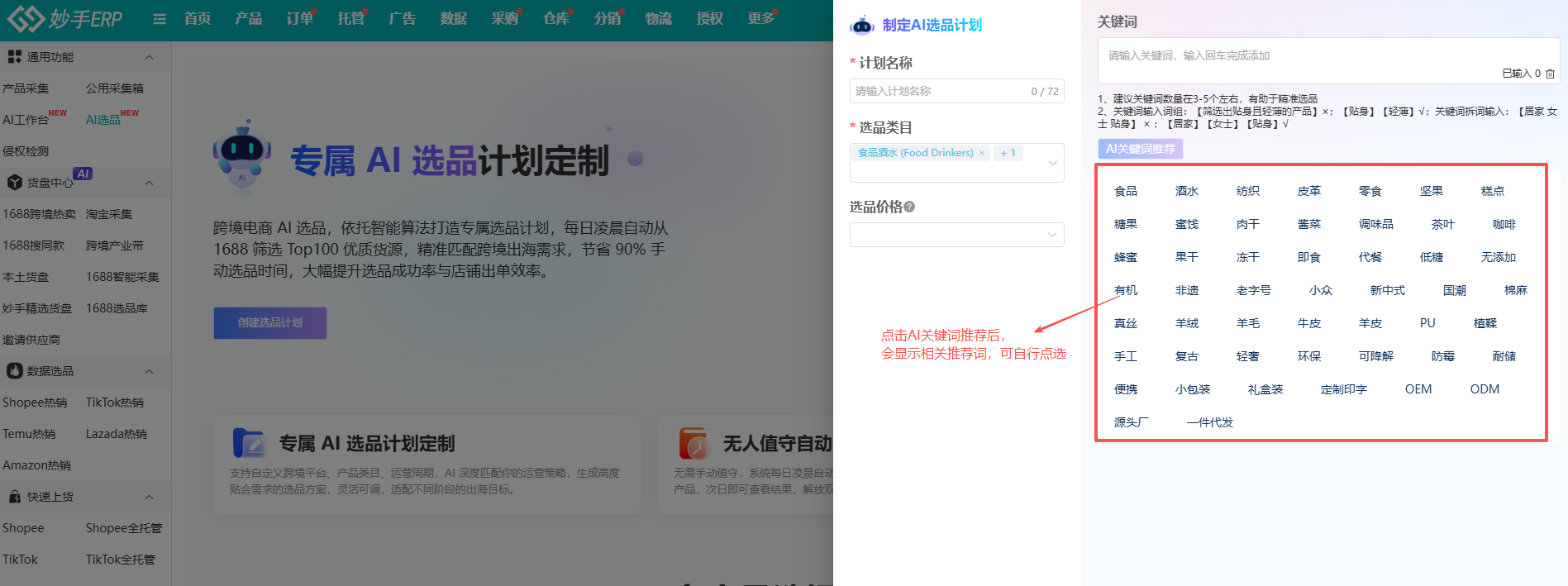Screen dimensions: 1568x586
Task: Open the 采购 menu
Action: point(505,18)
